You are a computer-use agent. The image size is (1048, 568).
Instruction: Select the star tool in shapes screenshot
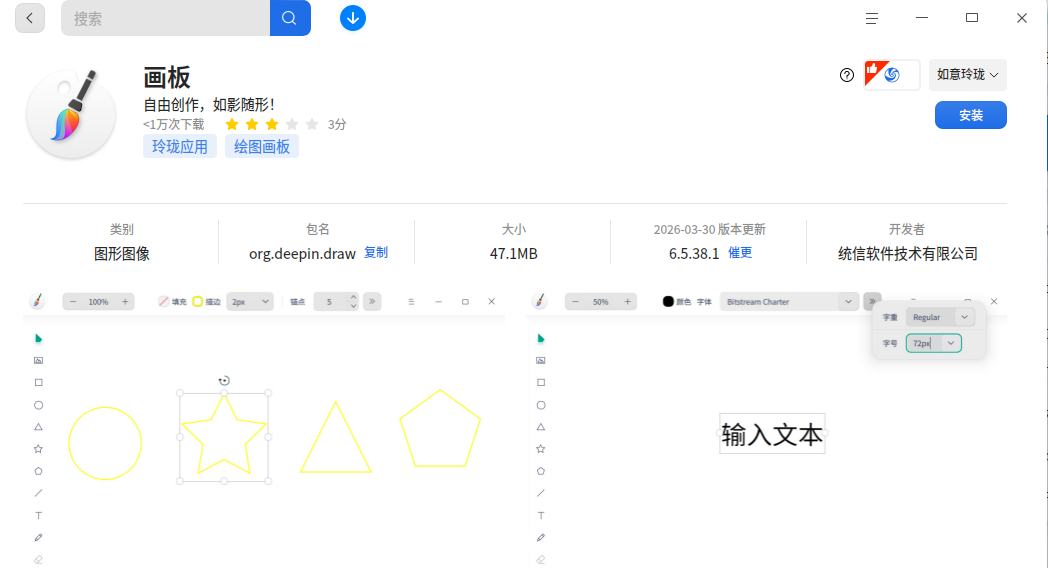(38, 449)
